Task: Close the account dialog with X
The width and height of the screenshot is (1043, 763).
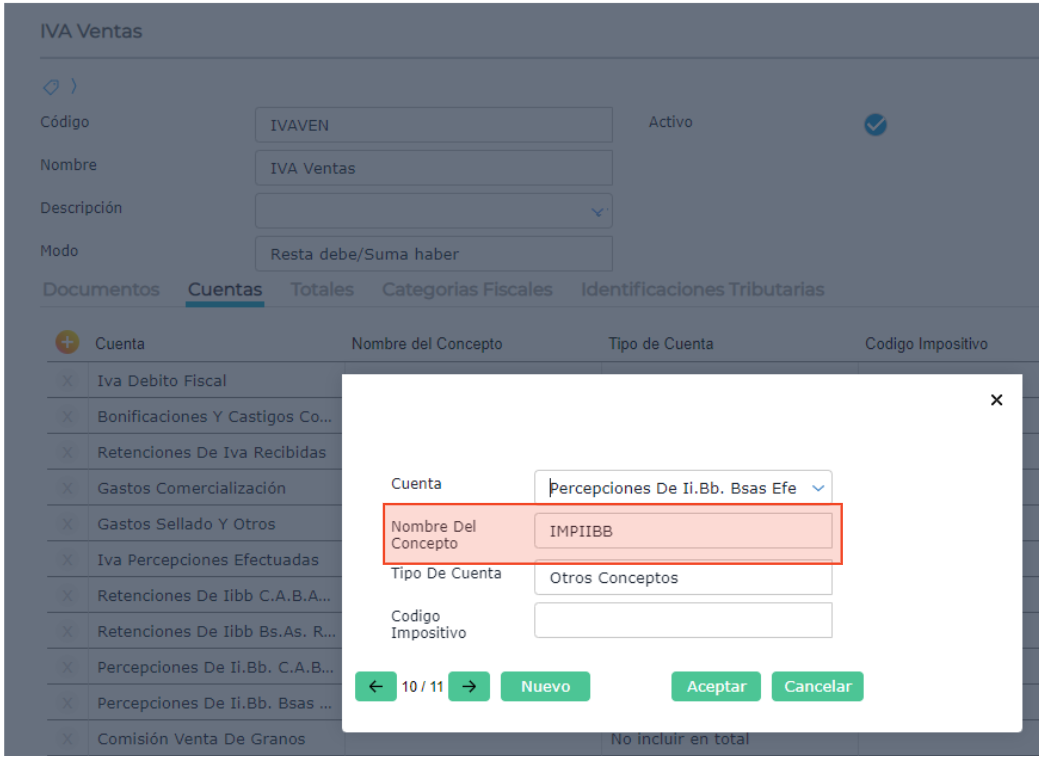Action: (996, 400)
